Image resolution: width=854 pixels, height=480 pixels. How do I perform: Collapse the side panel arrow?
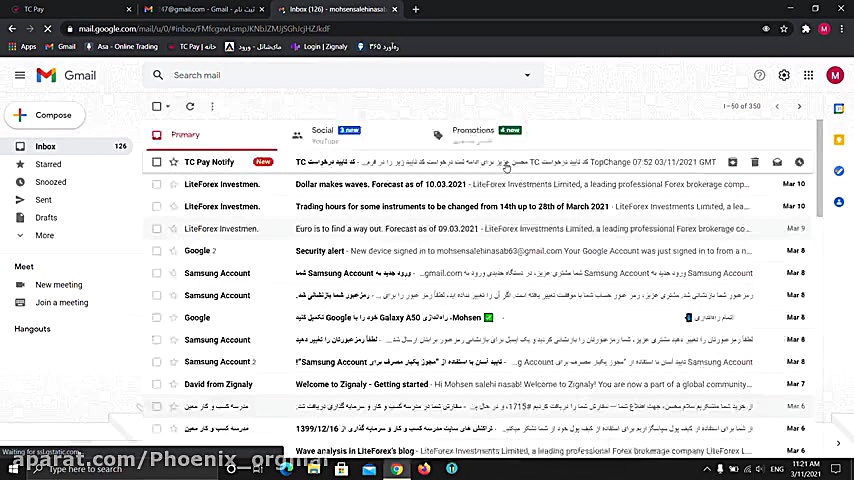(838, 443)
